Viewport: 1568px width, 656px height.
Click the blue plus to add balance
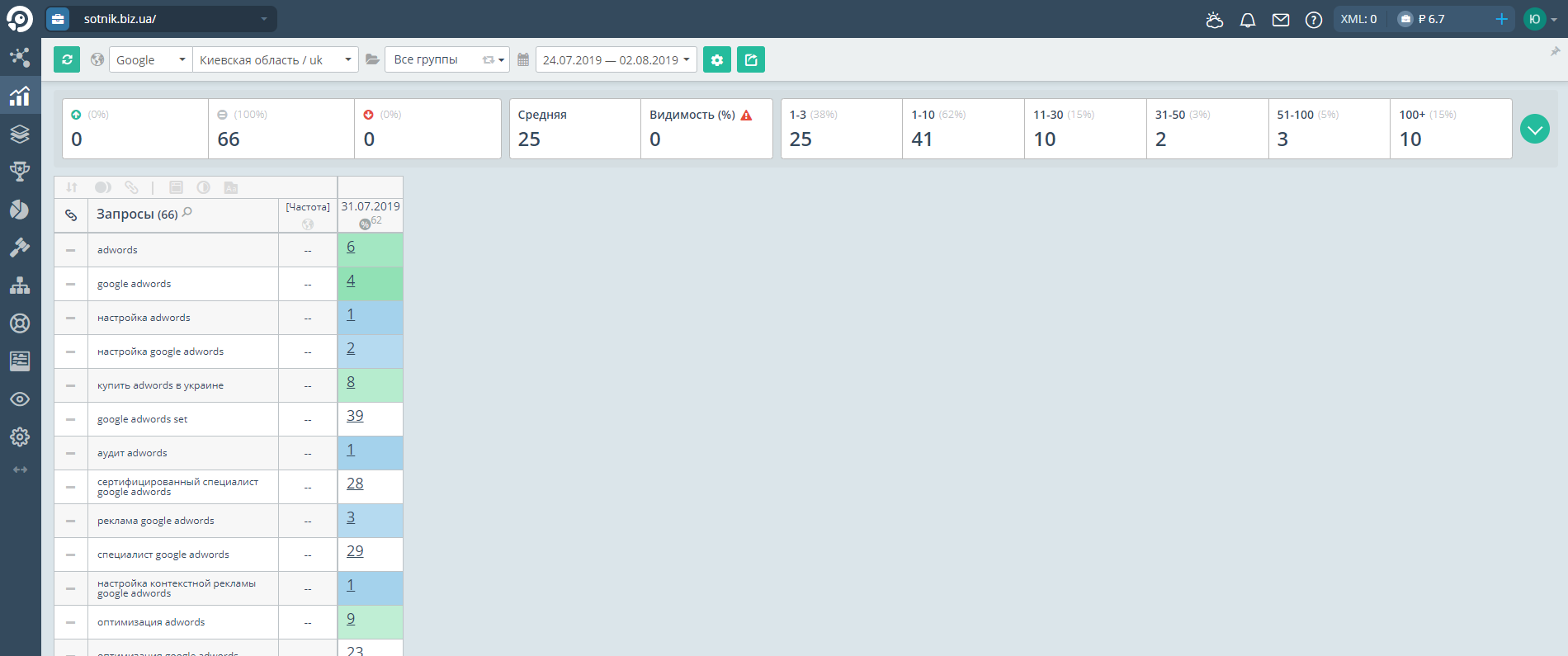click(1501, 19)
